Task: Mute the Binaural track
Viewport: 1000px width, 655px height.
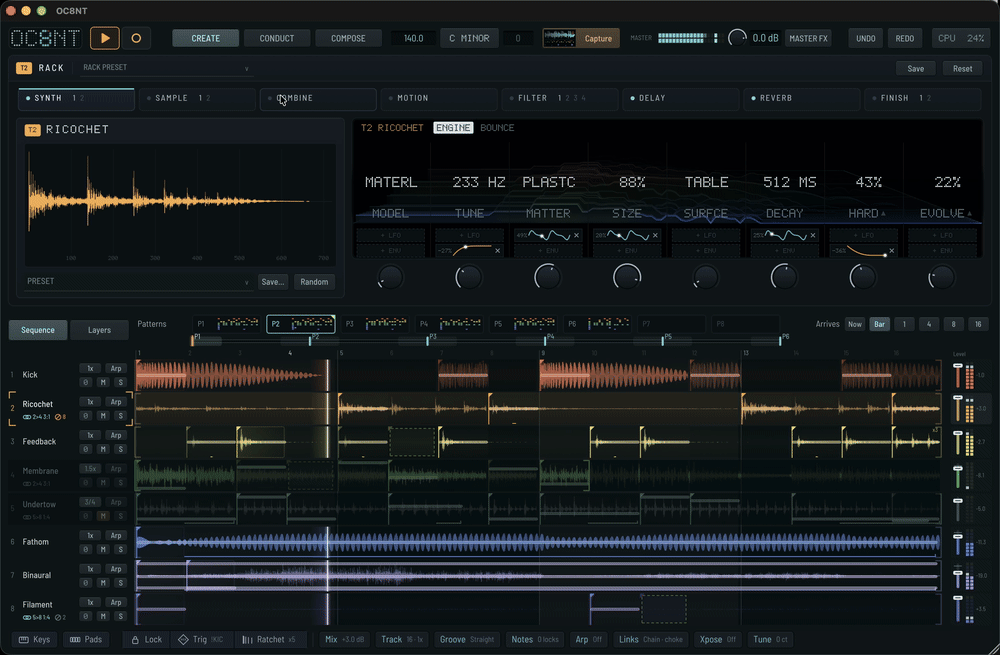Action: [x=103, y=582]
